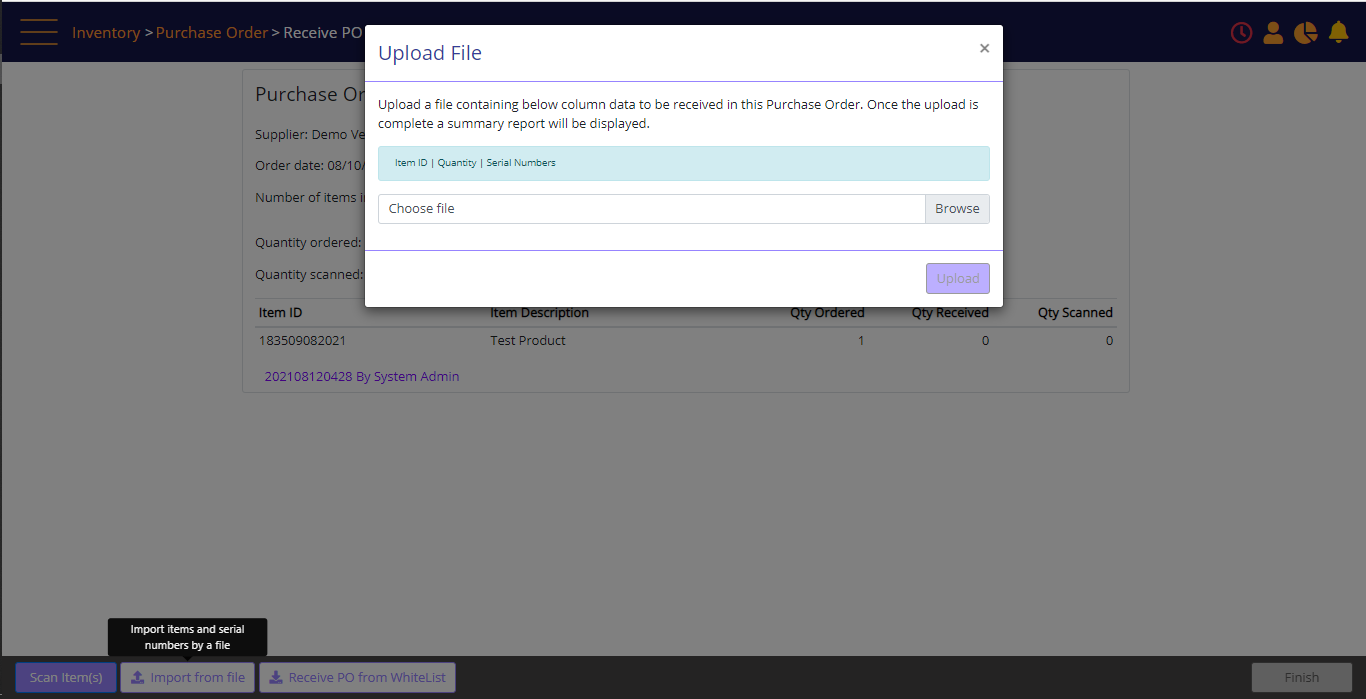Open the pie chart reports icon

tap(1305, 33)
